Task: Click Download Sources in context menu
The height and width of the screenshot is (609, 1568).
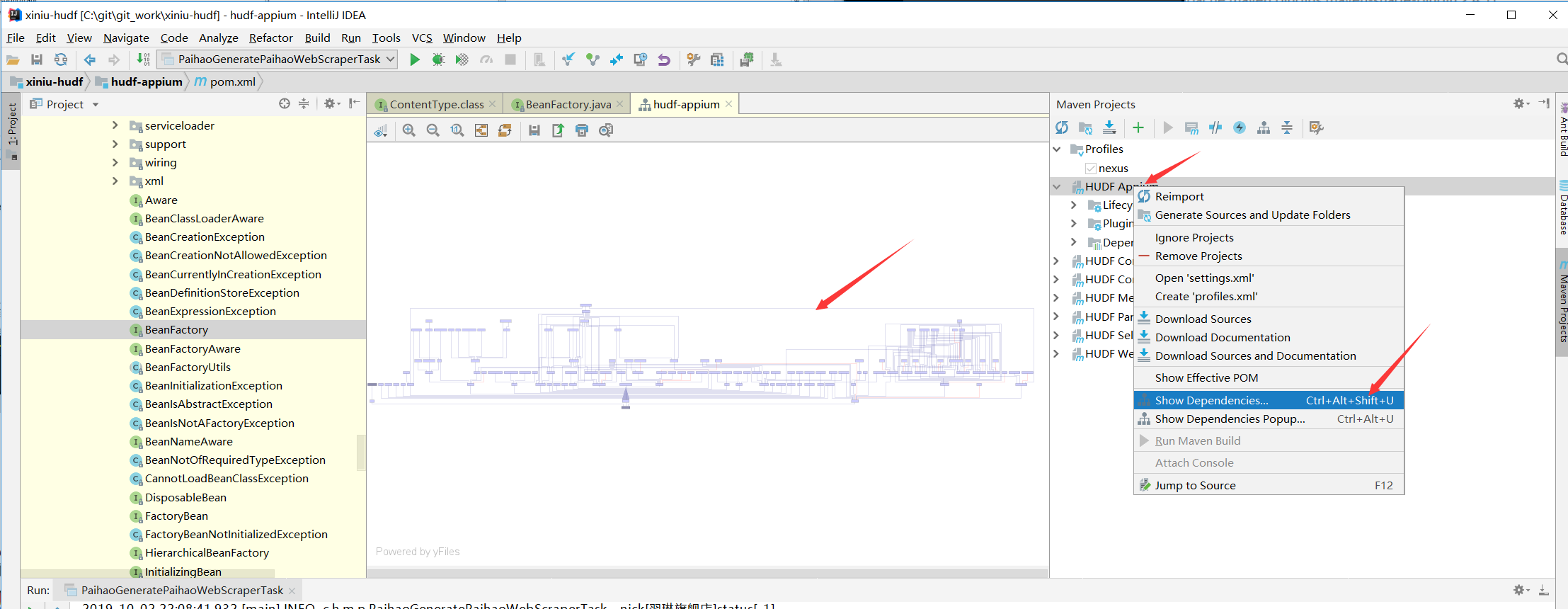Action: [x=1203, y=319]
